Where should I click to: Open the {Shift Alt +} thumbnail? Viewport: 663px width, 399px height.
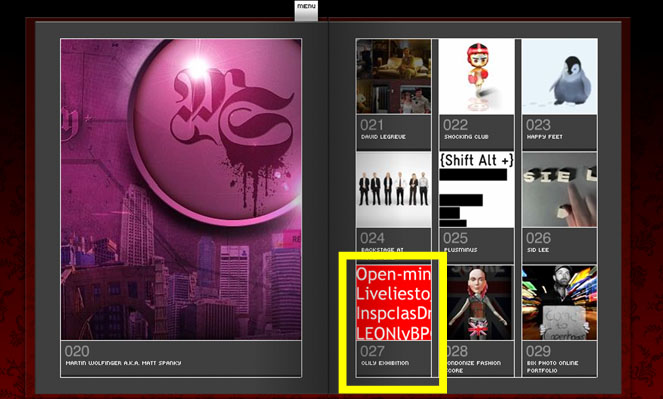tap(477, 189)
